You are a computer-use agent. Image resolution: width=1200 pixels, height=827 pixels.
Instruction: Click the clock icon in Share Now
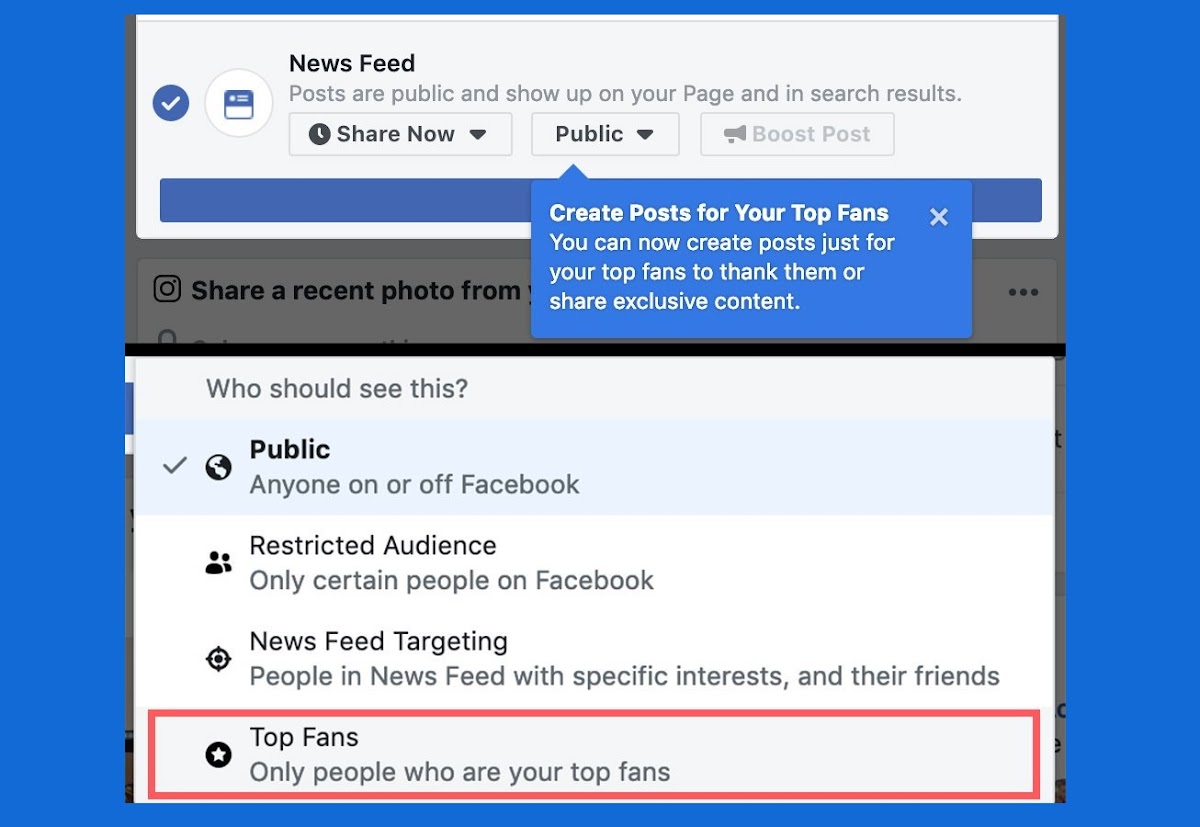320,134
